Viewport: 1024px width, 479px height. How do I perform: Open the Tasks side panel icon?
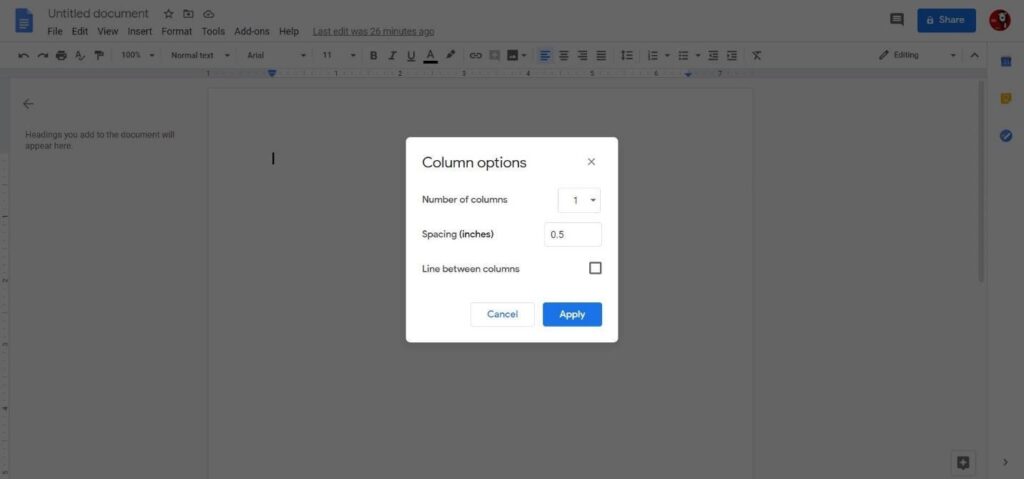pyautogui.click(x=1006, y=136)
